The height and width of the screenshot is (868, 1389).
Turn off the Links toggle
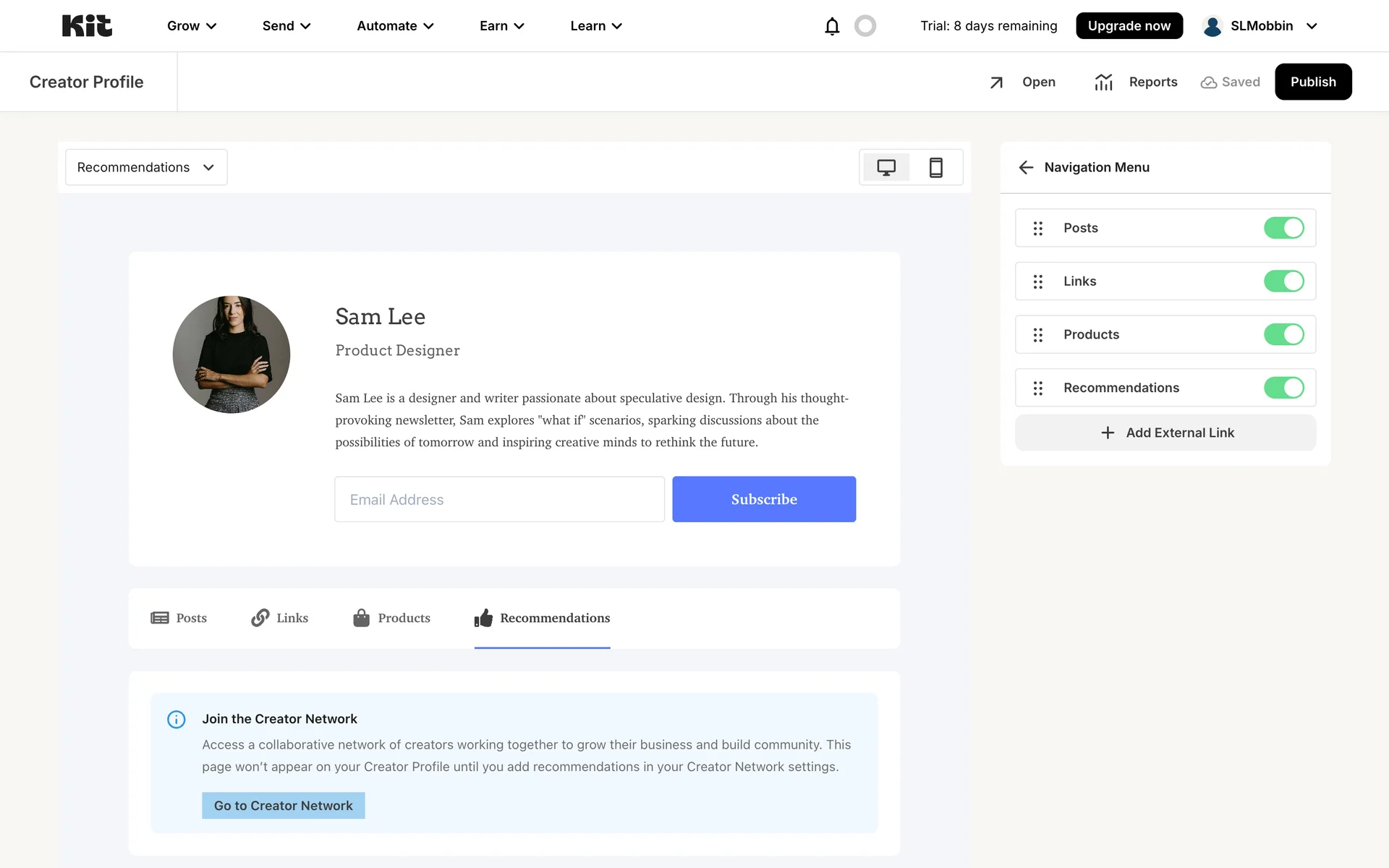tap(1283, 281)
